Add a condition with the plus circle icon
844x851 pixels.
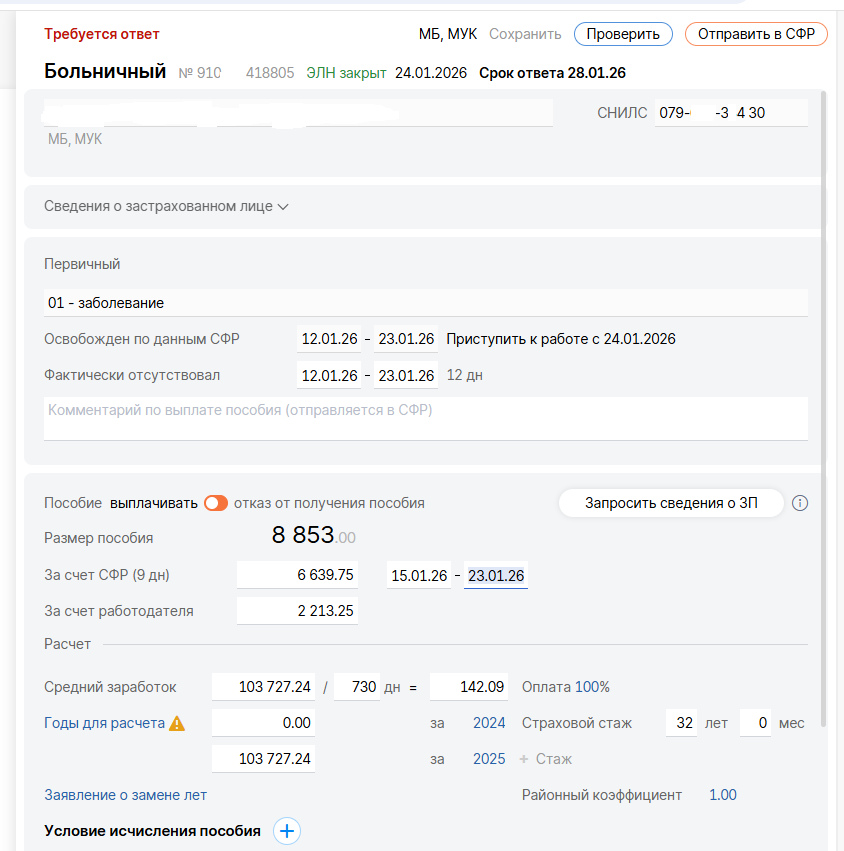(x=287, y=831)
